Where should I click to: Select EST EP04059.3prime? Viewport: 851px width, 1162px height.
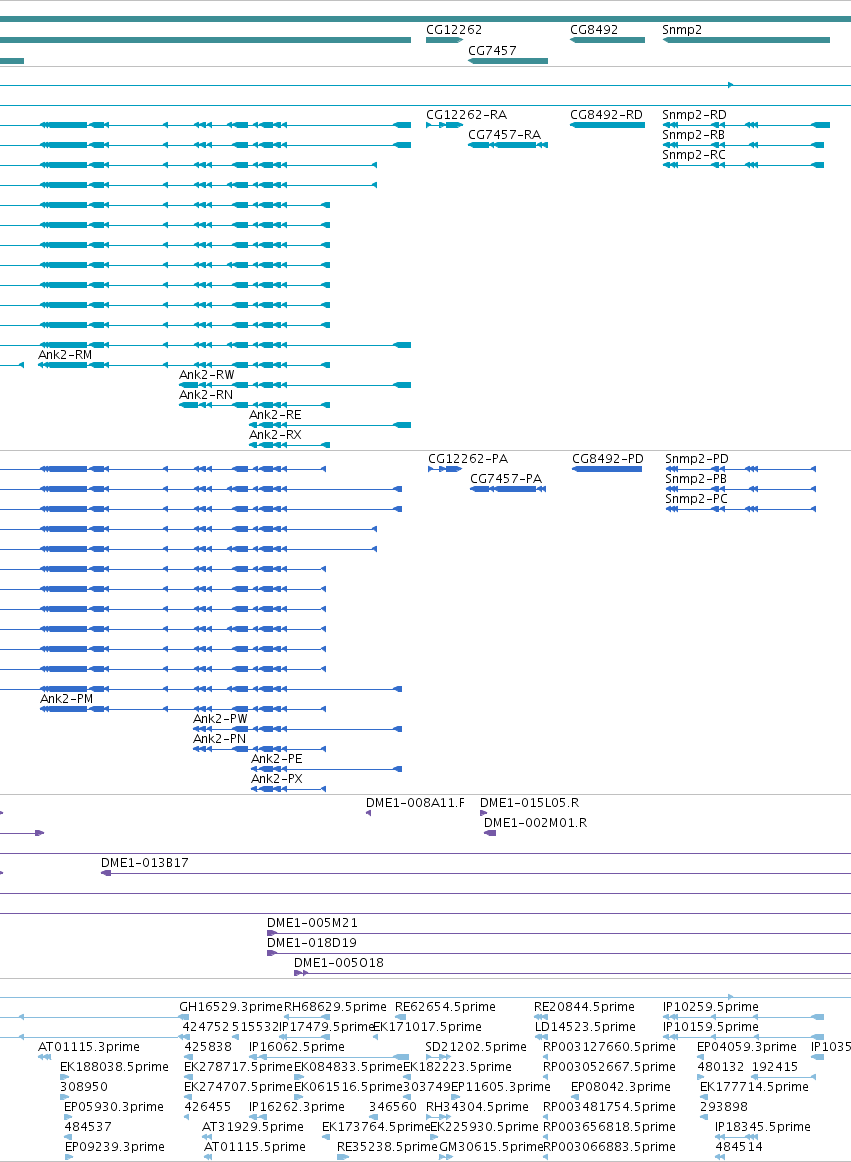pyautogui.click(x=746, y=1046)
